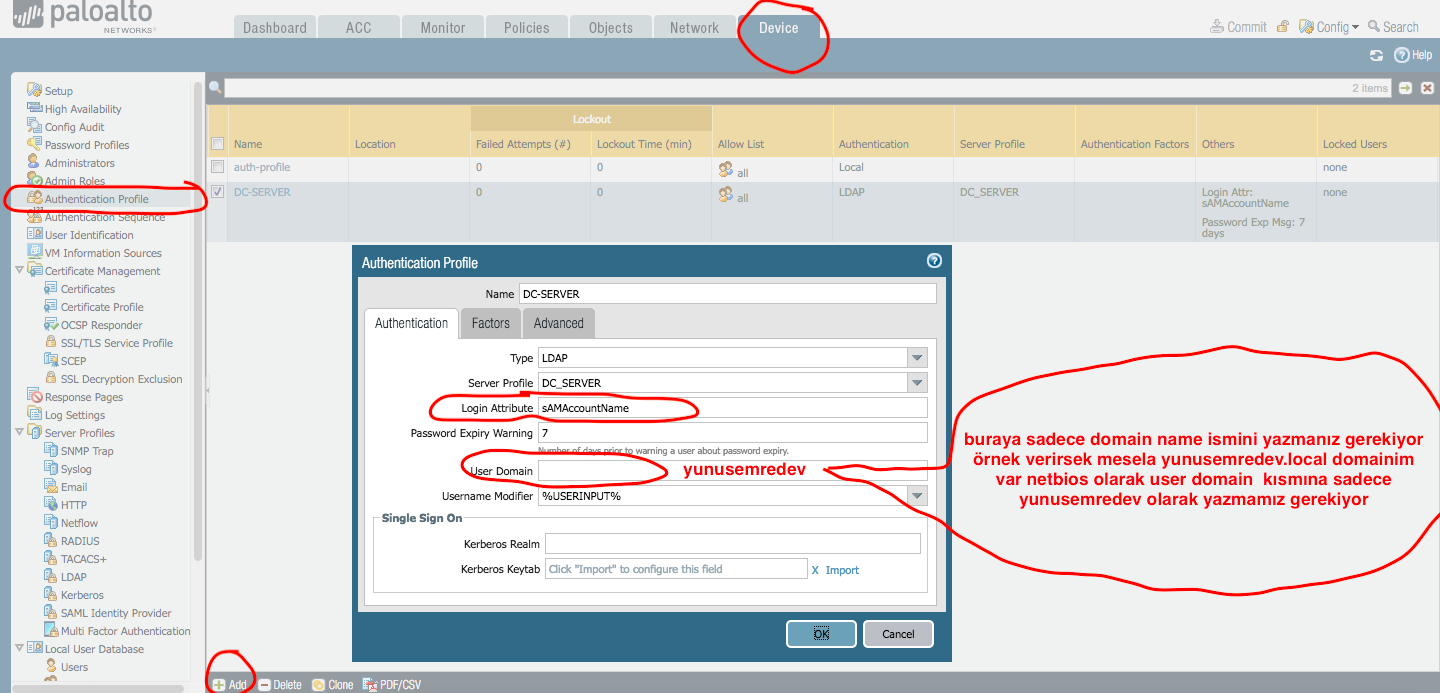Export using the PDF/CSV icon
The height and width of the screenshot is (693, 1440).
369,685
